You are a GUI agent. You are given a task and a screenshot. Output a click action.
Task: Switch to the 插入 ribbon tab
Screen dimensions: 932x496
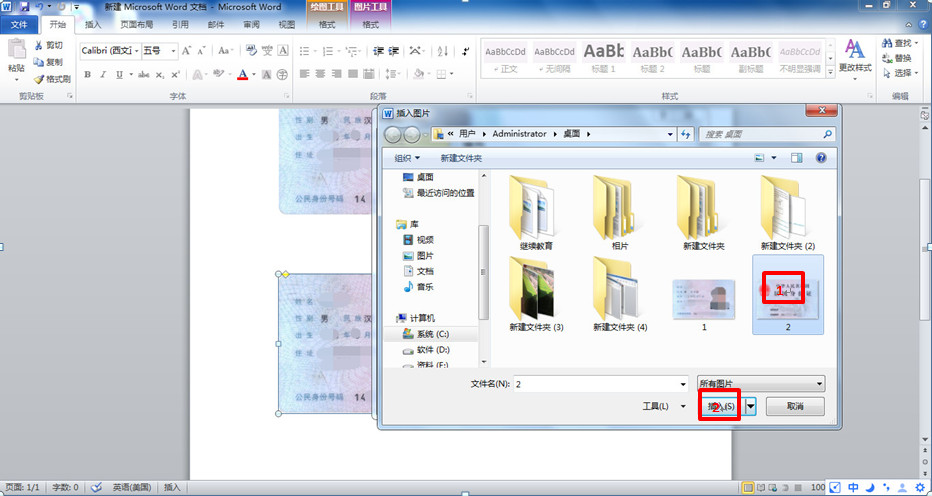point(93,25)
